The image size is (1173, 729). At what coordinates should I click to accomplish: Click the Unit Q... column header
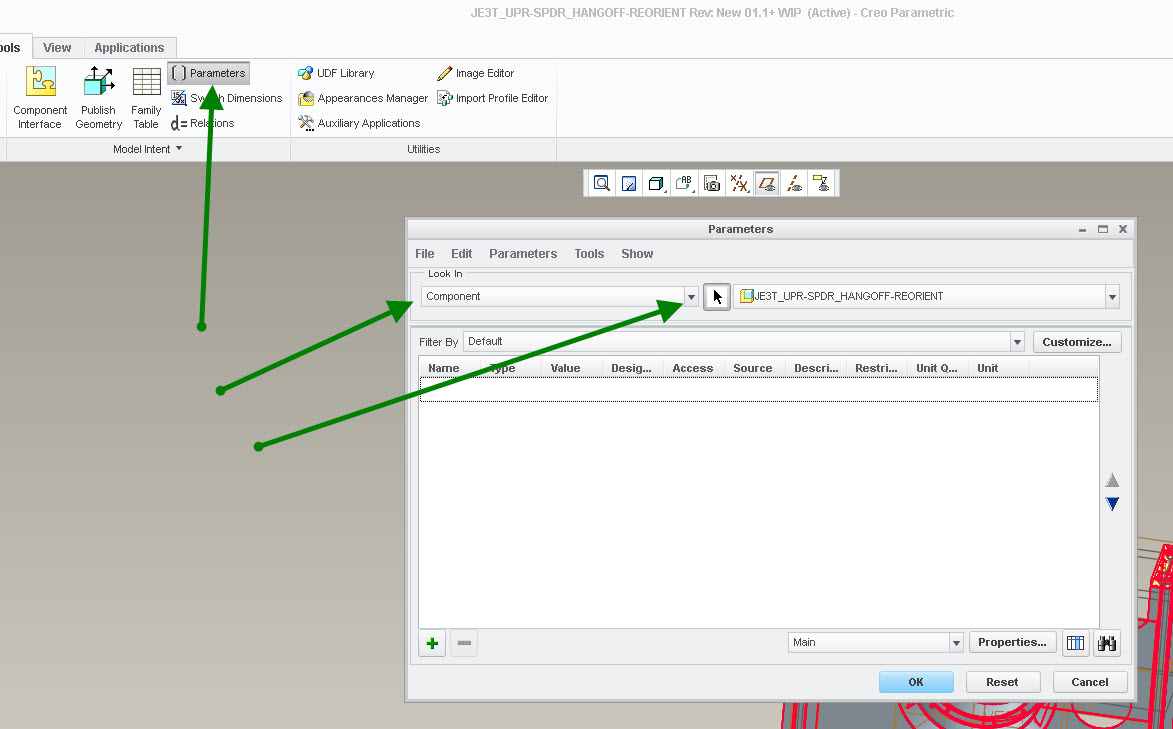[x=938, y=368]
